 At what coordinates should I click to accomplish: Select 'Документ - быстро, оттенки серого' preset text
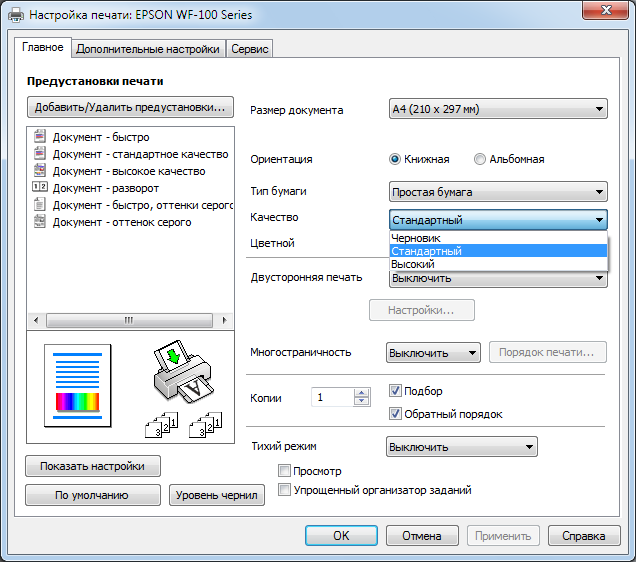(x=143, y=205)
